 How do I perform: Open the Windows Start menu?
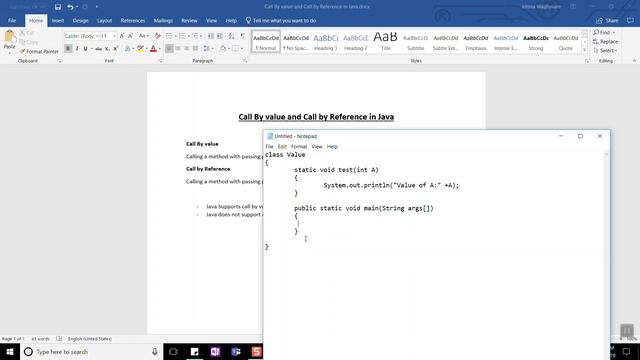pos(10,351)
